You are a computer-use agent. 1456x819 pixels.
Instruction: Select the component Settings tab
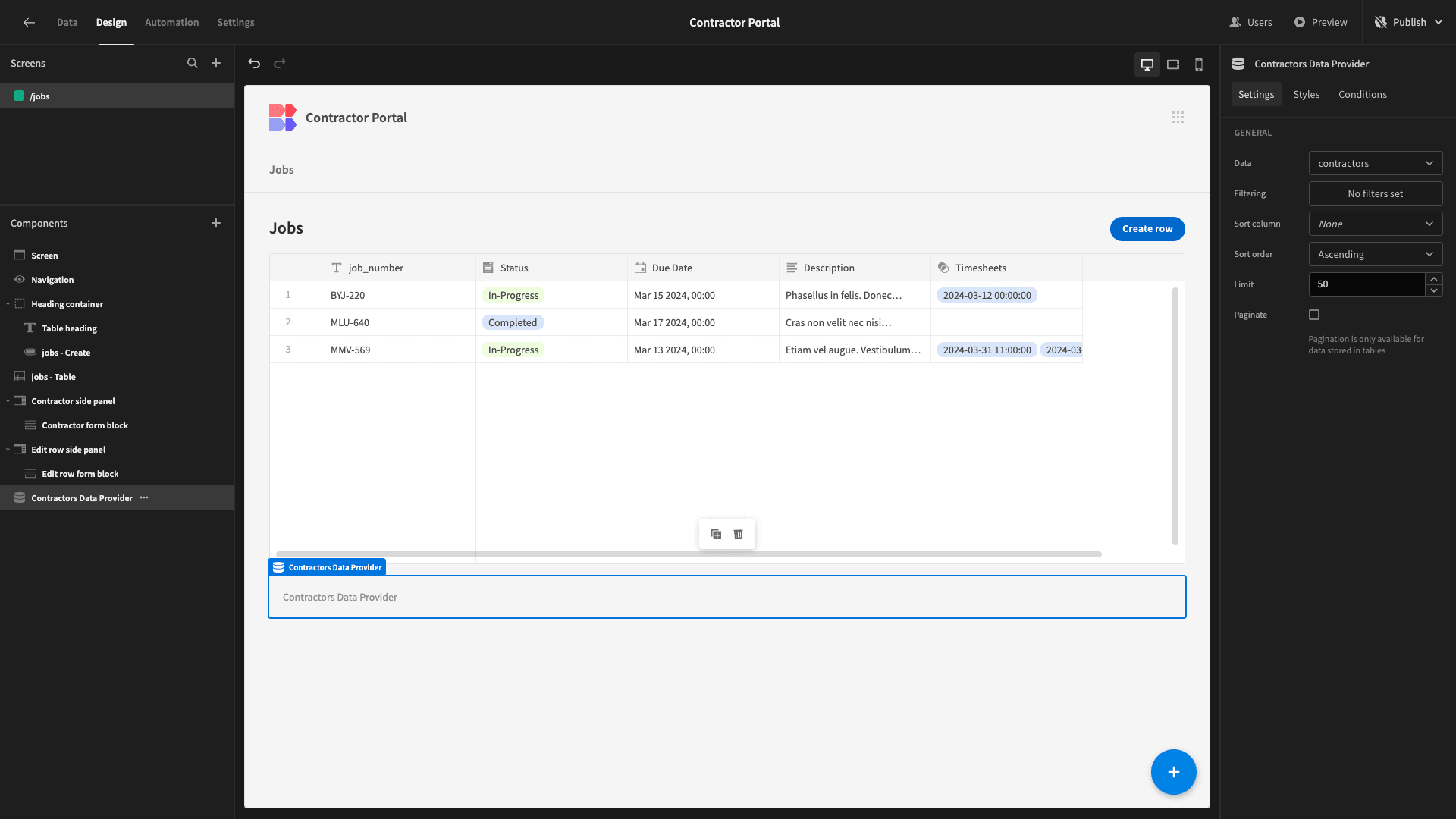[1256, 94]
